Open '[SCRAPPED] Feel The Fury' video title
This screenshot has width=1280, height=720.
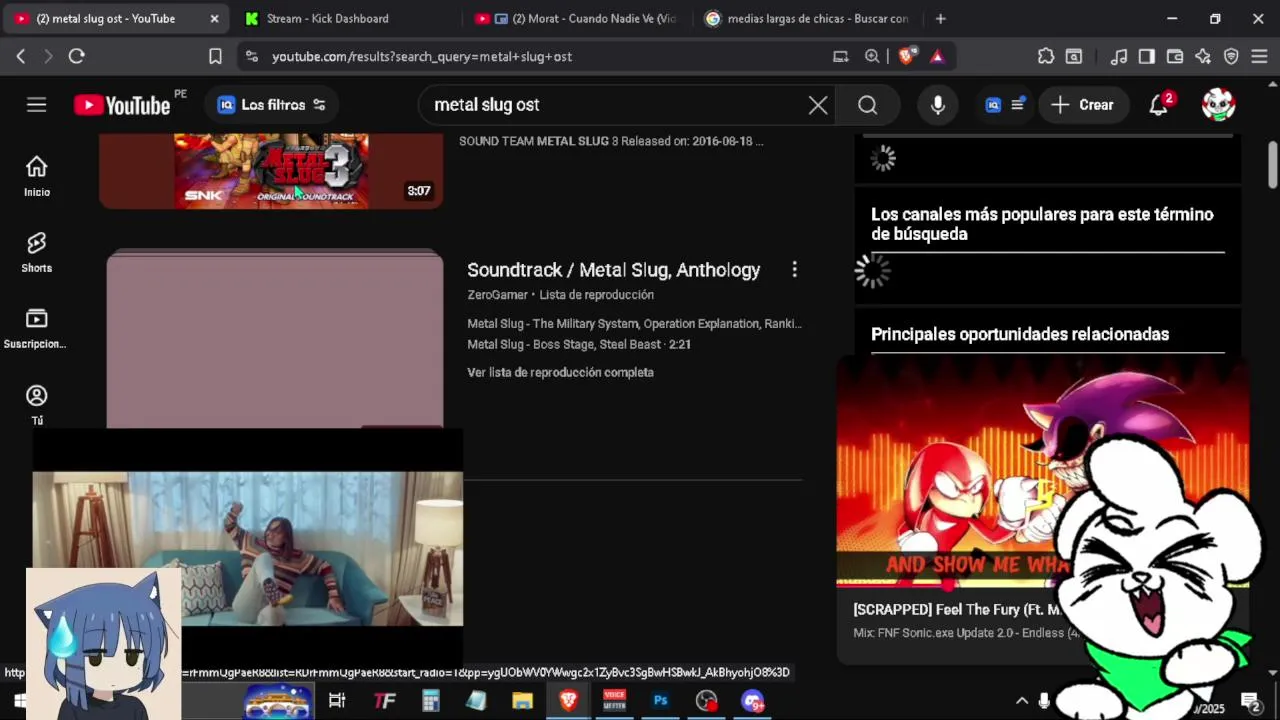956,610
